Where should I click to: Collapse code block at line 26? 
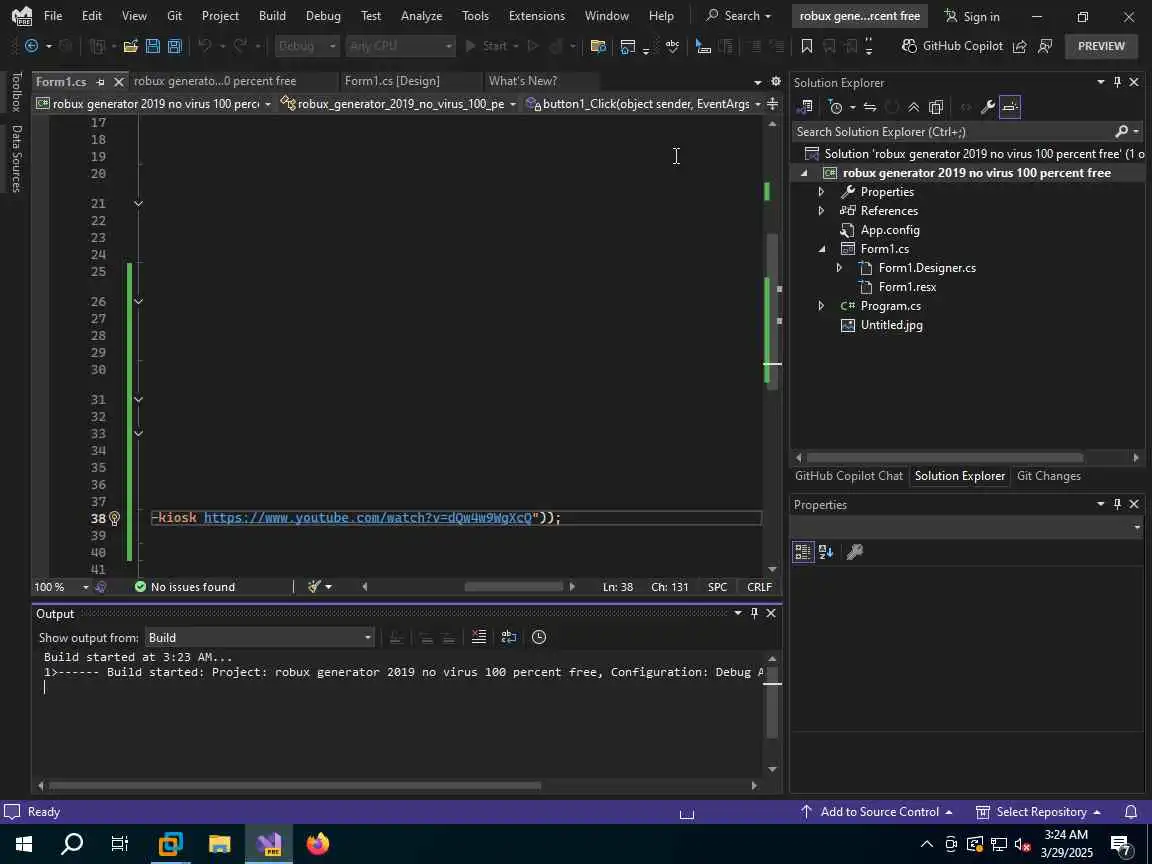click(x=138, y=301)
